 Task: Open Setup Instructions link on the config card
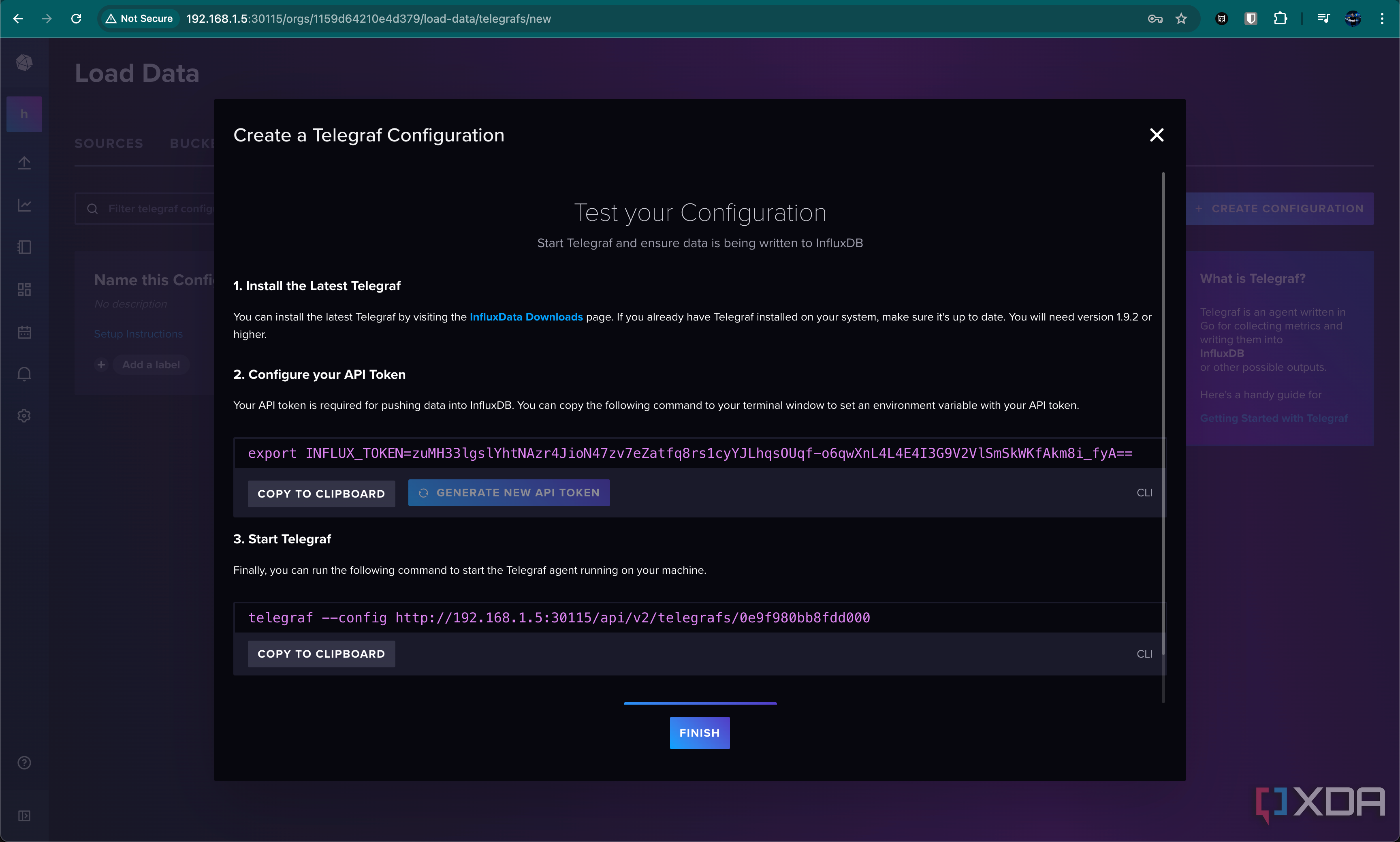139,333
